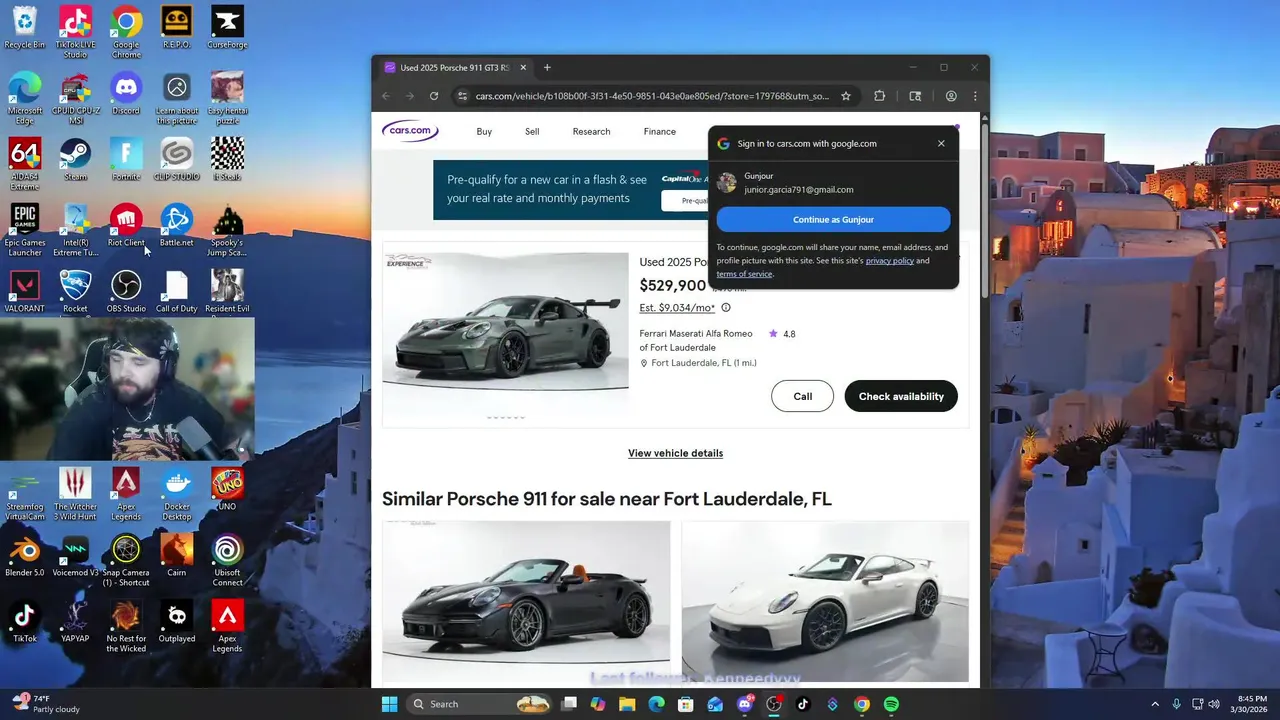Open the Cairn desktop icon

coord(176,555)
